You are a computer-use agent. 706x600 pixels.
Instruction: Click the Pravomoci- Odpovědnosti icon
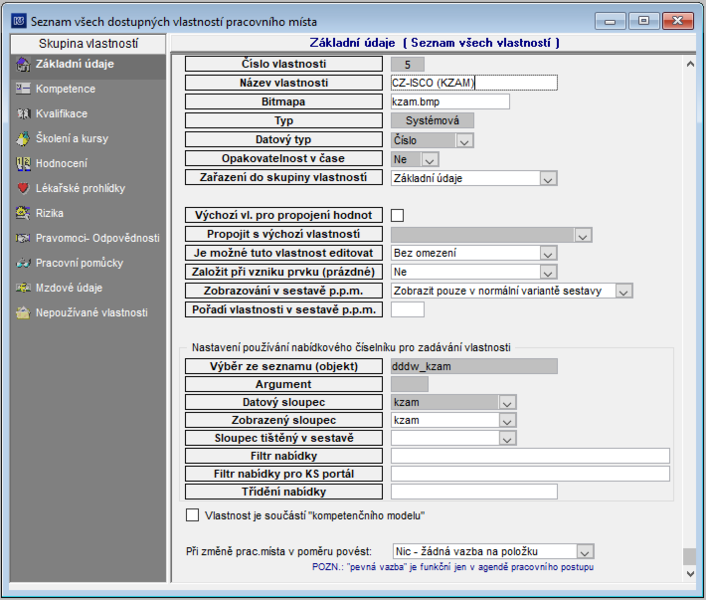[x=23, y=238]
